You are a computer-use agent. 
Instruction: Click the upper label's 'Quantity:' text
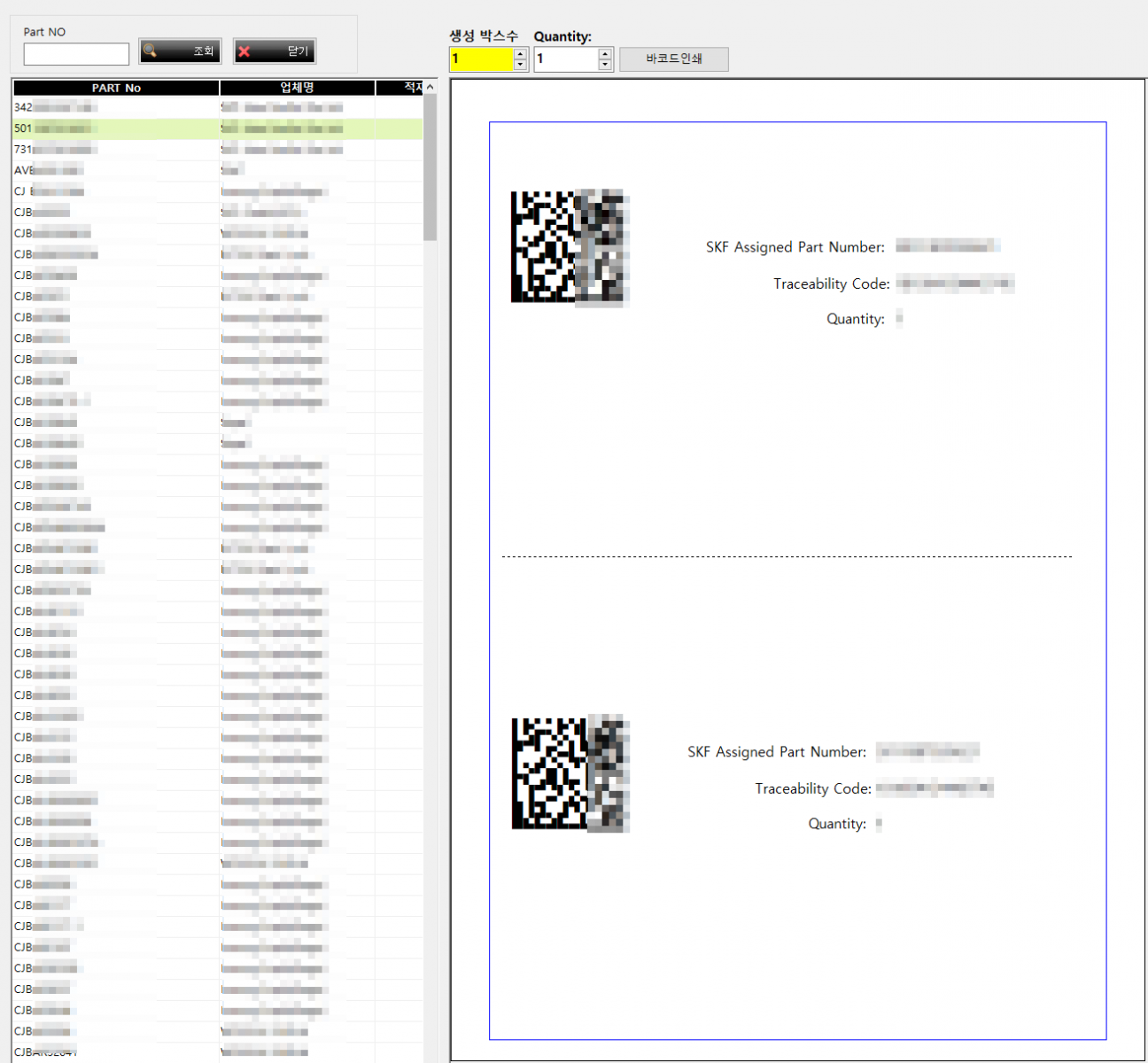856,319
